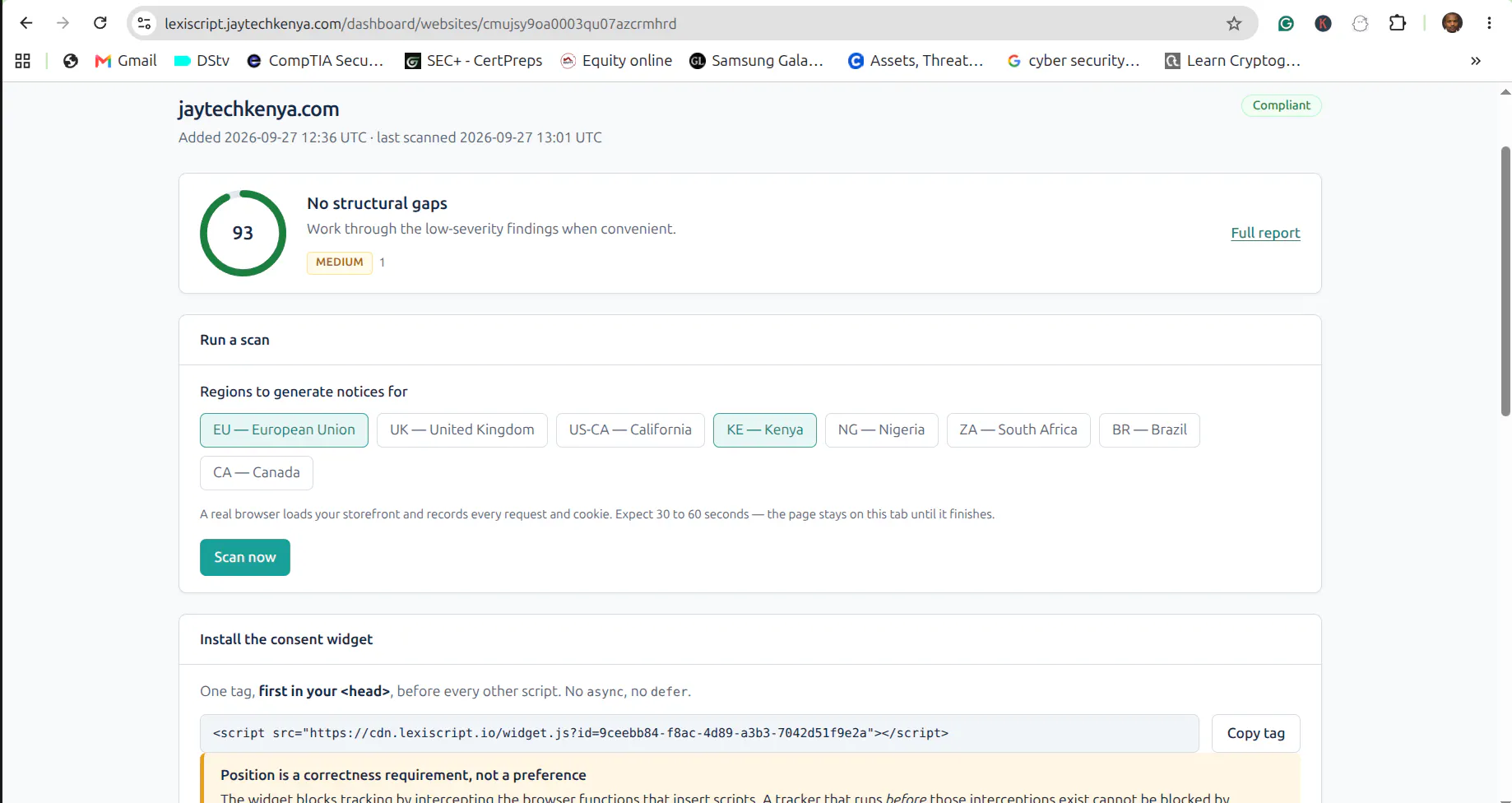Image resolution: width=1512 pixels, height=803 pixels.
Task: Deselect the EU — European Union region
Action: 284,430
